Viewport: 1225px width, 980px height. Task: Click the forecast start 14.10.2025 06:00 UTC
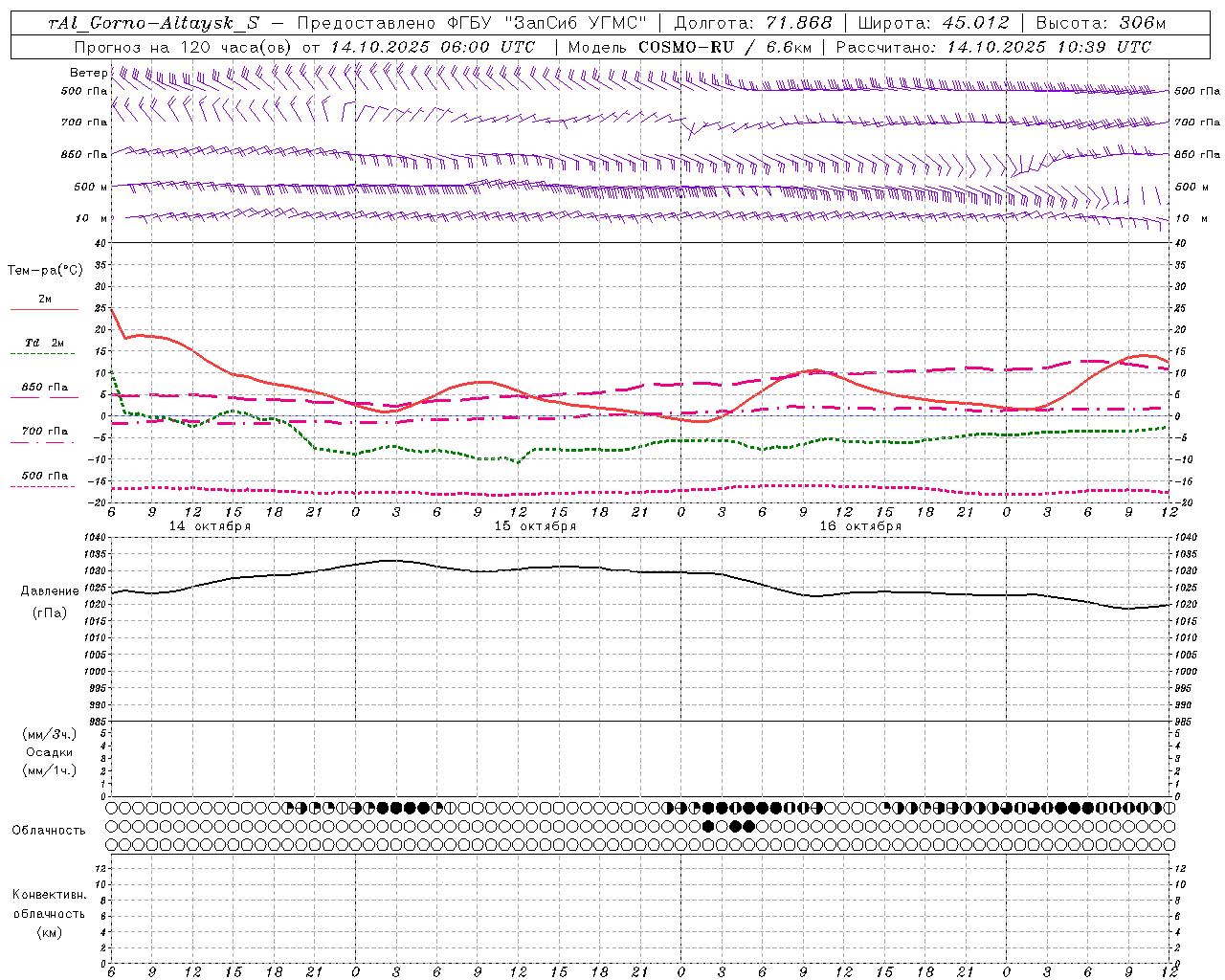(432, 47)
